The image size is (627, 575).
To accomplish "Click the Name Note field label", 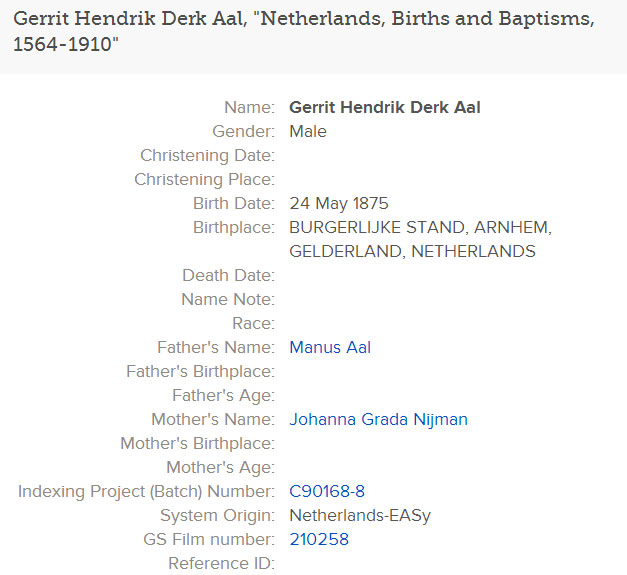I will click(227, 300).
